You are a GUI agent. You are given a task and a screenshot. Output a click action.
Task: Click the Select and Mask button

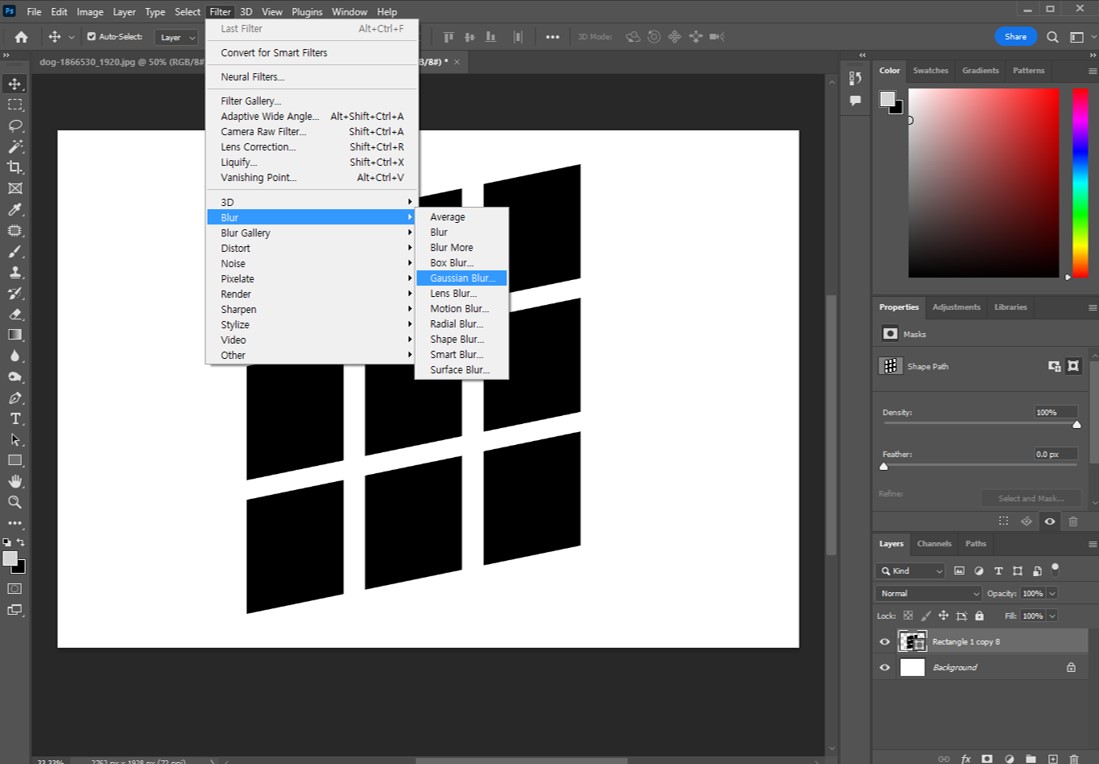(x=1030, y=498)
